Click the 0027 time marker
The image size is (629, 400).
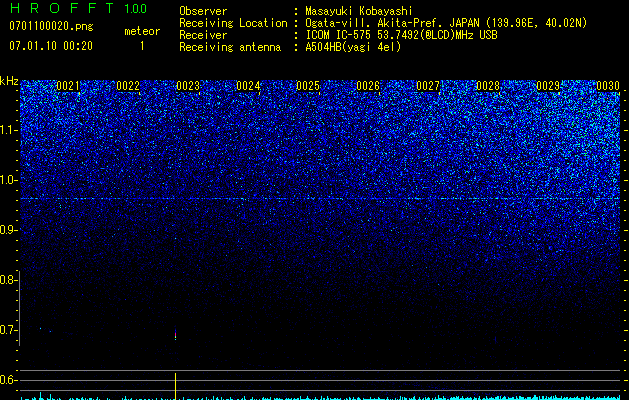428,86
